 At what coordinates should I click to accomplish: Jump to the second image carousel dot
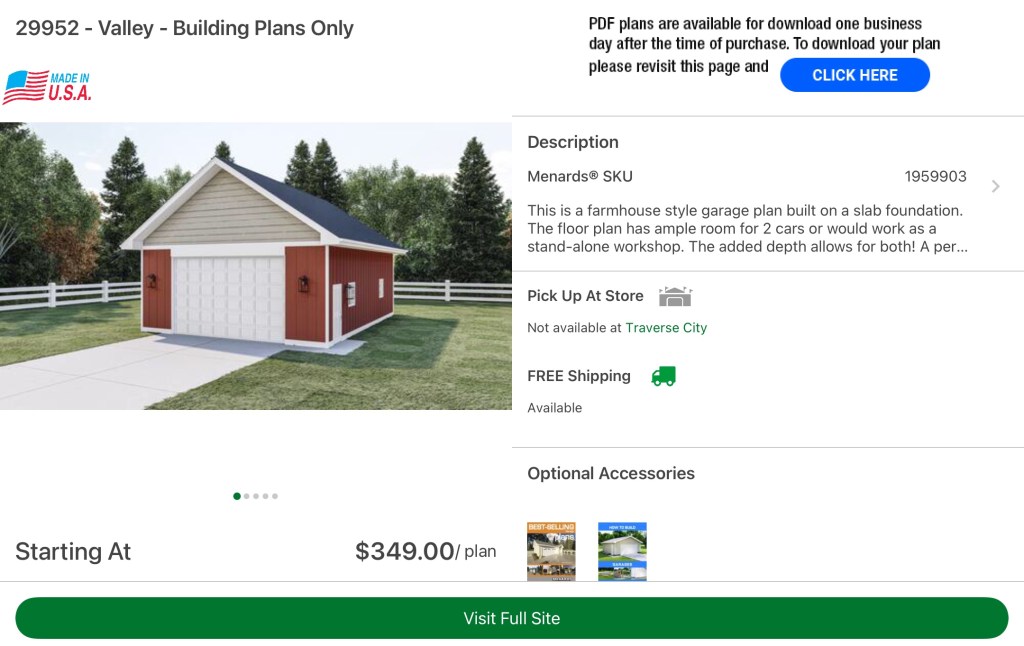[247, 496]
